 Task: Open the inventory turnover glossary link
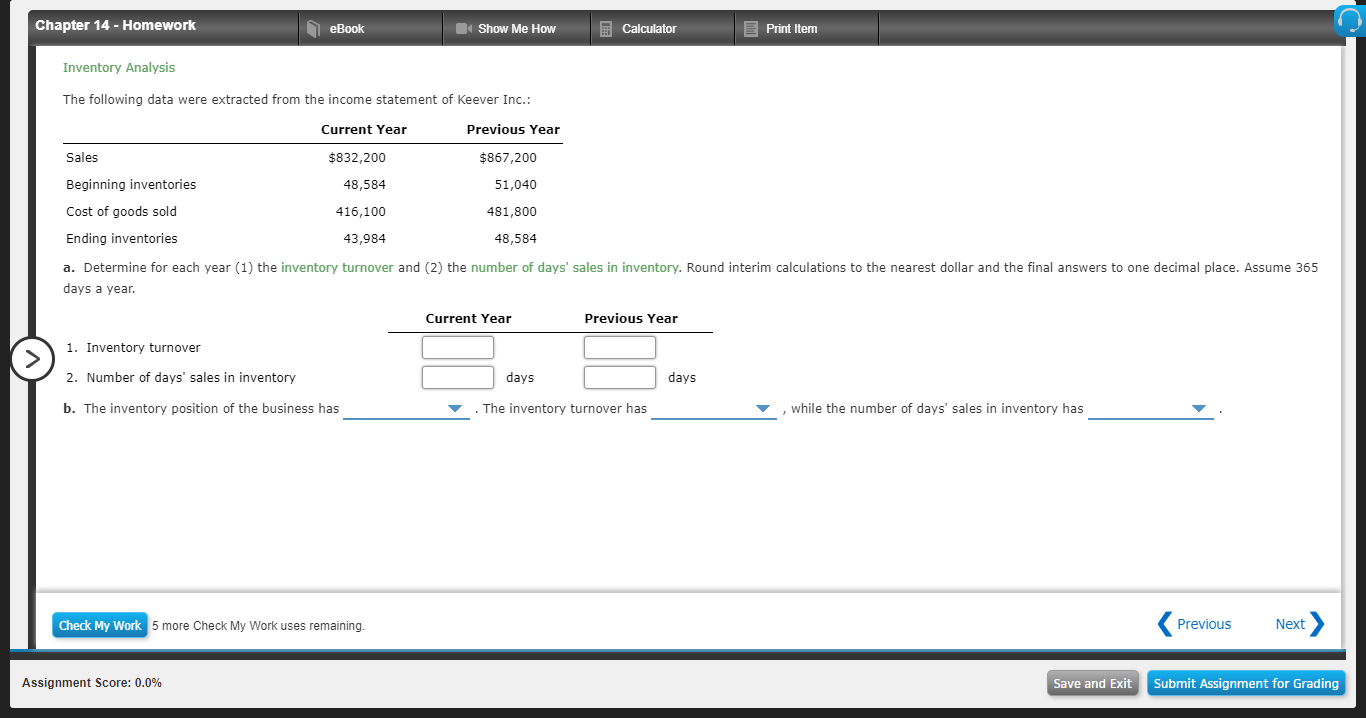click(x=338, y=267)
